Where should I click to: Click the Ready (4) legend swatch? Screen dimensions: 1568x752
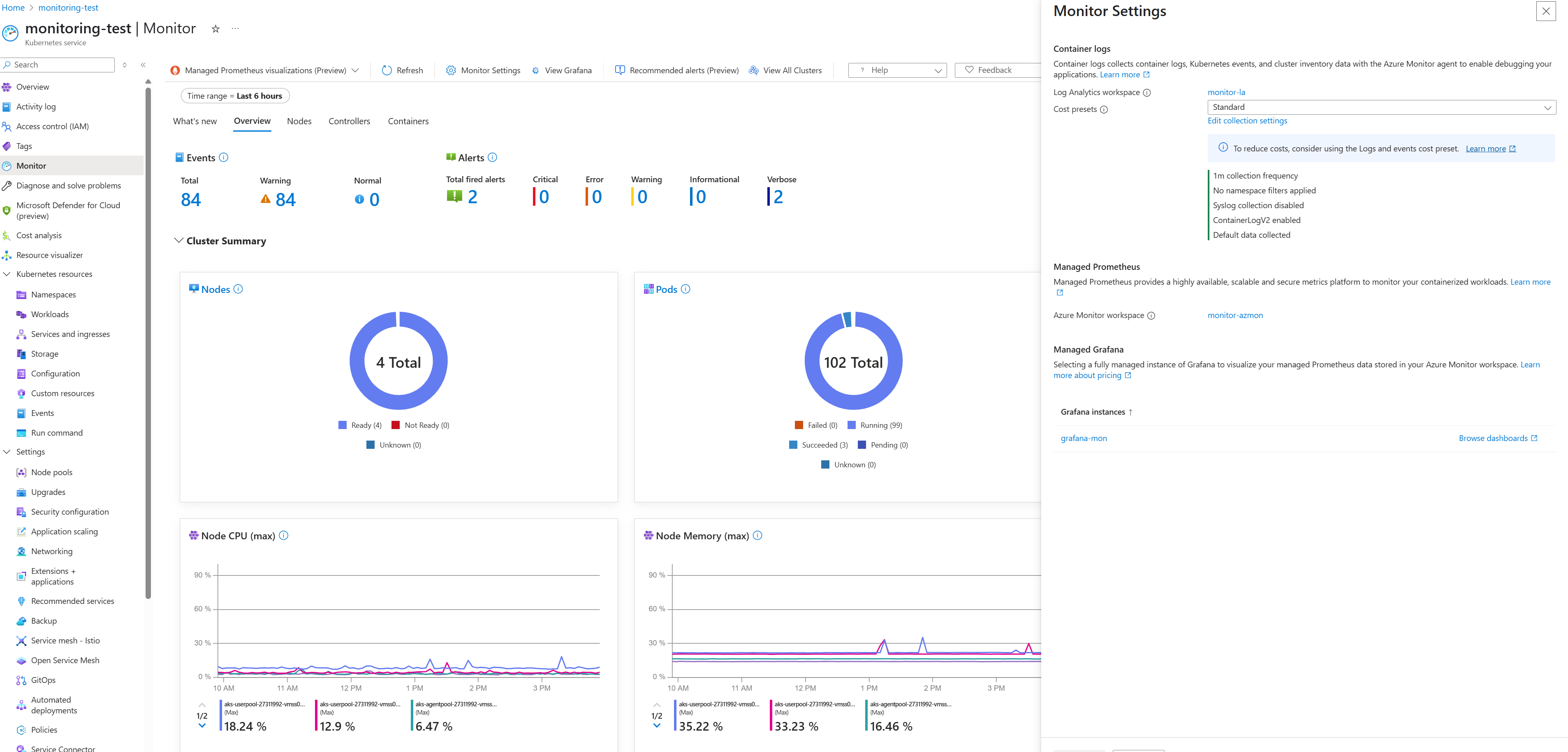[x=343, y=425]
